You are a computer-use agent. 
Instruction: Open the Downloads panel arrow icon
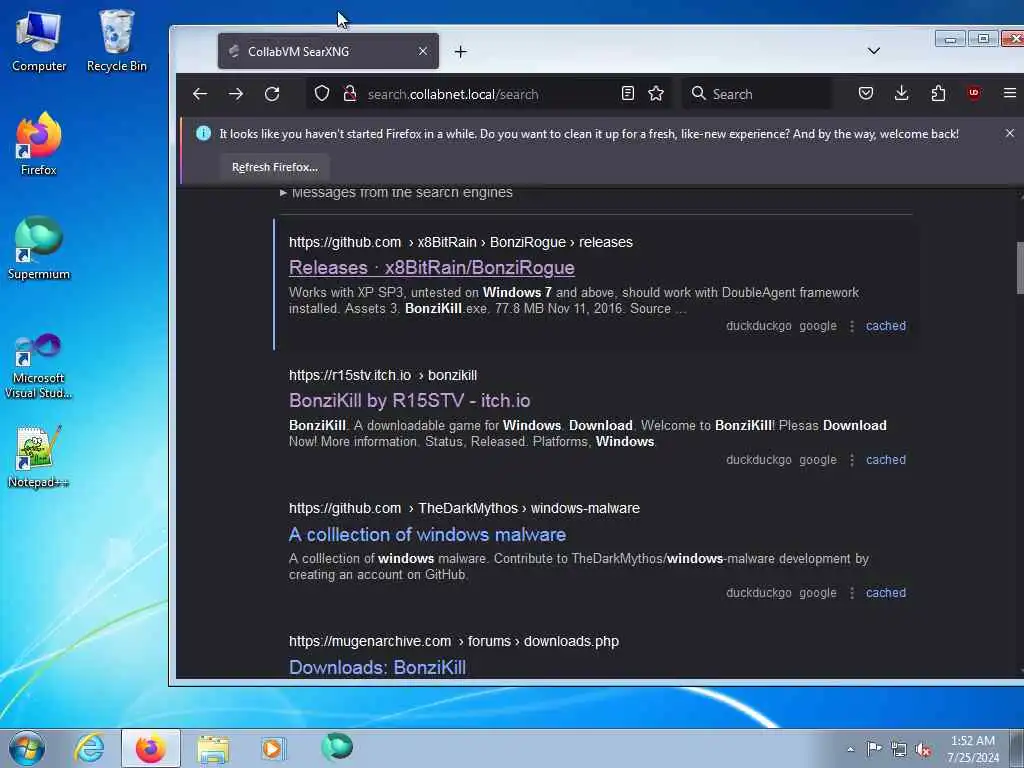(901, 93)
